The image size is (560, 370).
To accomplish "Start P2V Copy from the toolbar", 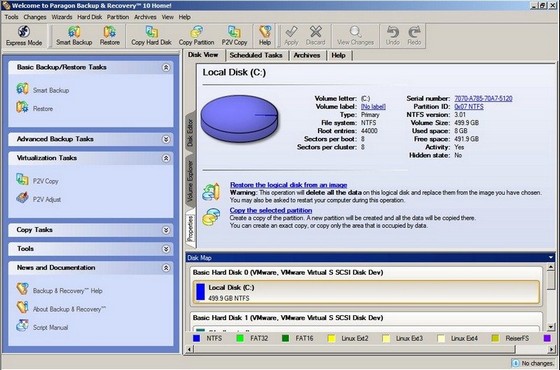I will point(234,36).
